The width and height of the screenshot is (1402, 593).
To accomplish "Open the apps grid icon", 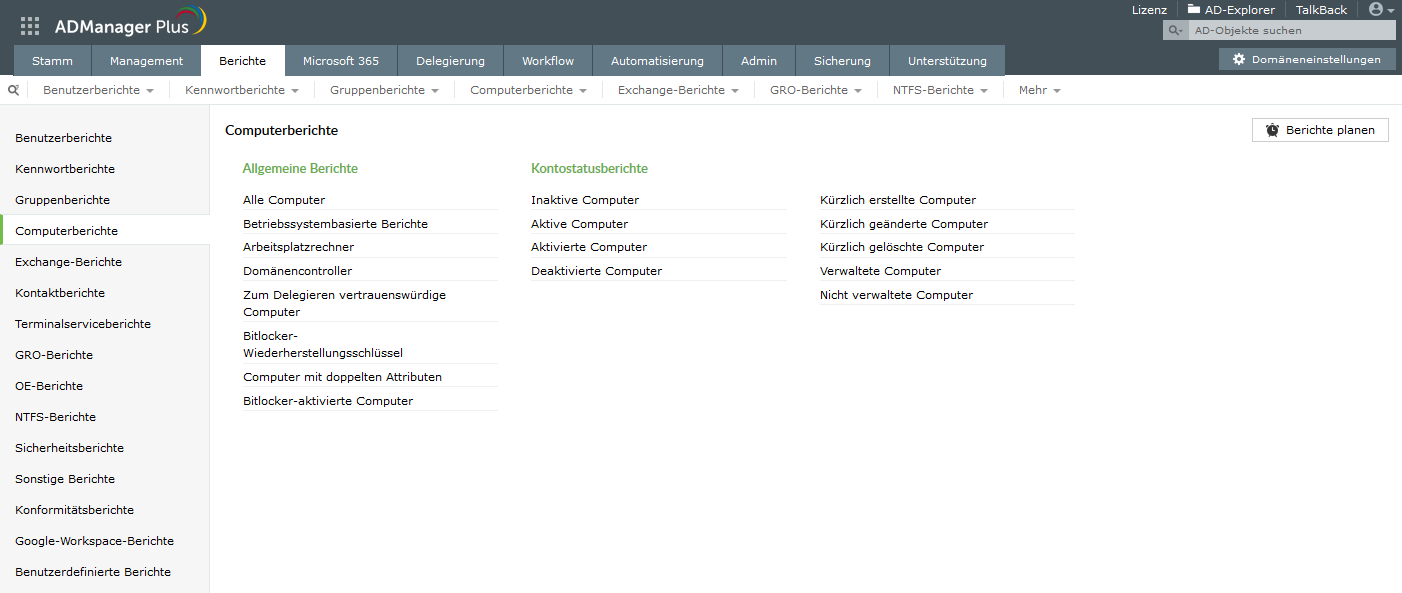I will (x=30, y=26).
